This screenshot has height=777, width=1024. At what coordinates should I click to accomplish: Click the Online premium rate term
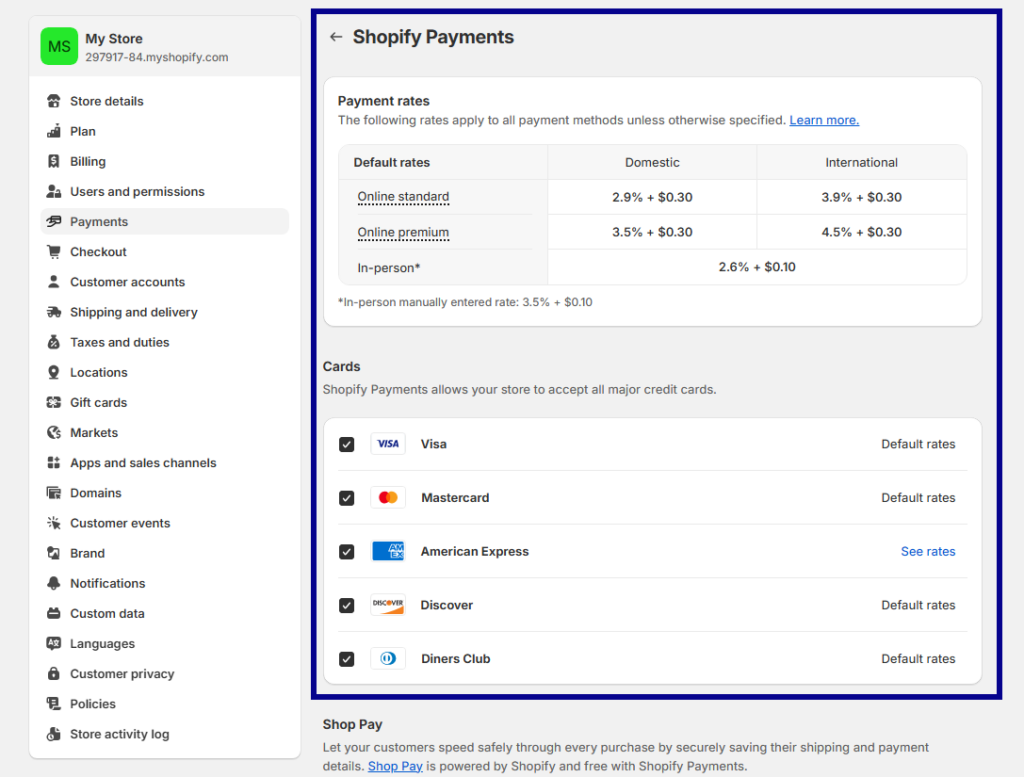pyautogui.click(x=403, y=232)
